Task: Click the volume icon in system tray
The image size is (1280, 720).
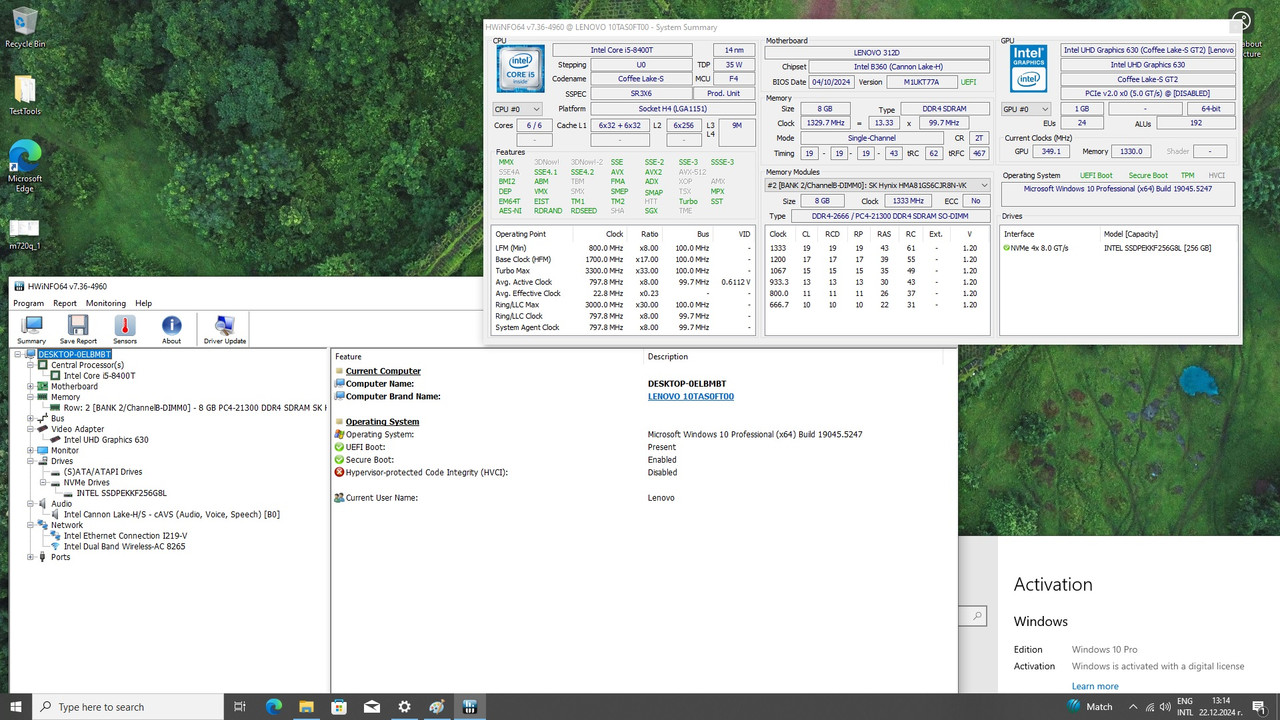Action: [x=1166, y=706]
